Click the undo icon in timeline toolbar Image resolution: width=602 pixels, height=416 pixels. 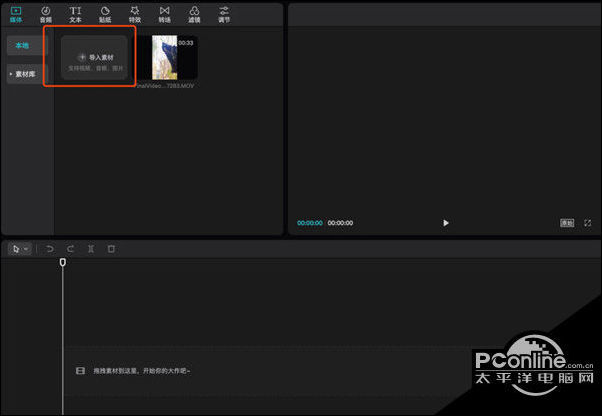[x=50, y=249]
